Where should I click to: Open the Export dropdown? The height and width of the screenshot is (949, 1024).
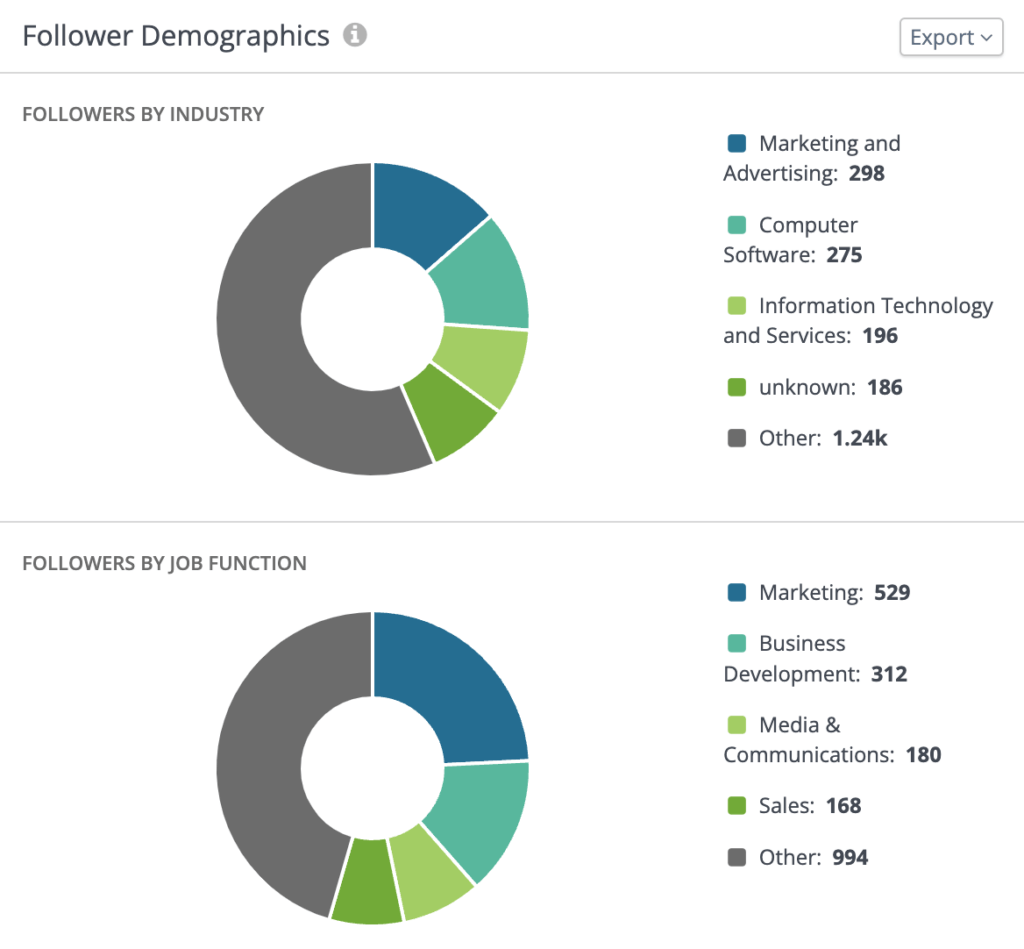[951, 37]
